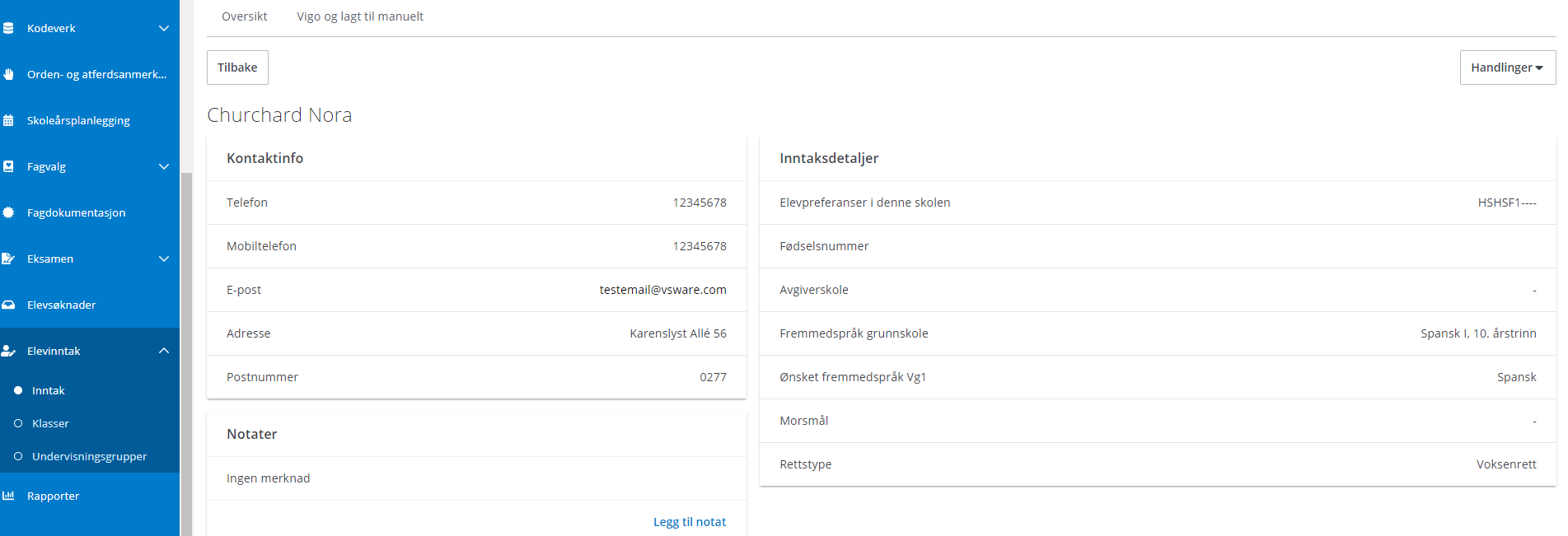Viewport: 1568px width, 536px height.
Task: Click the sidebar vertical scrollbar
Action: coord(186,354)
